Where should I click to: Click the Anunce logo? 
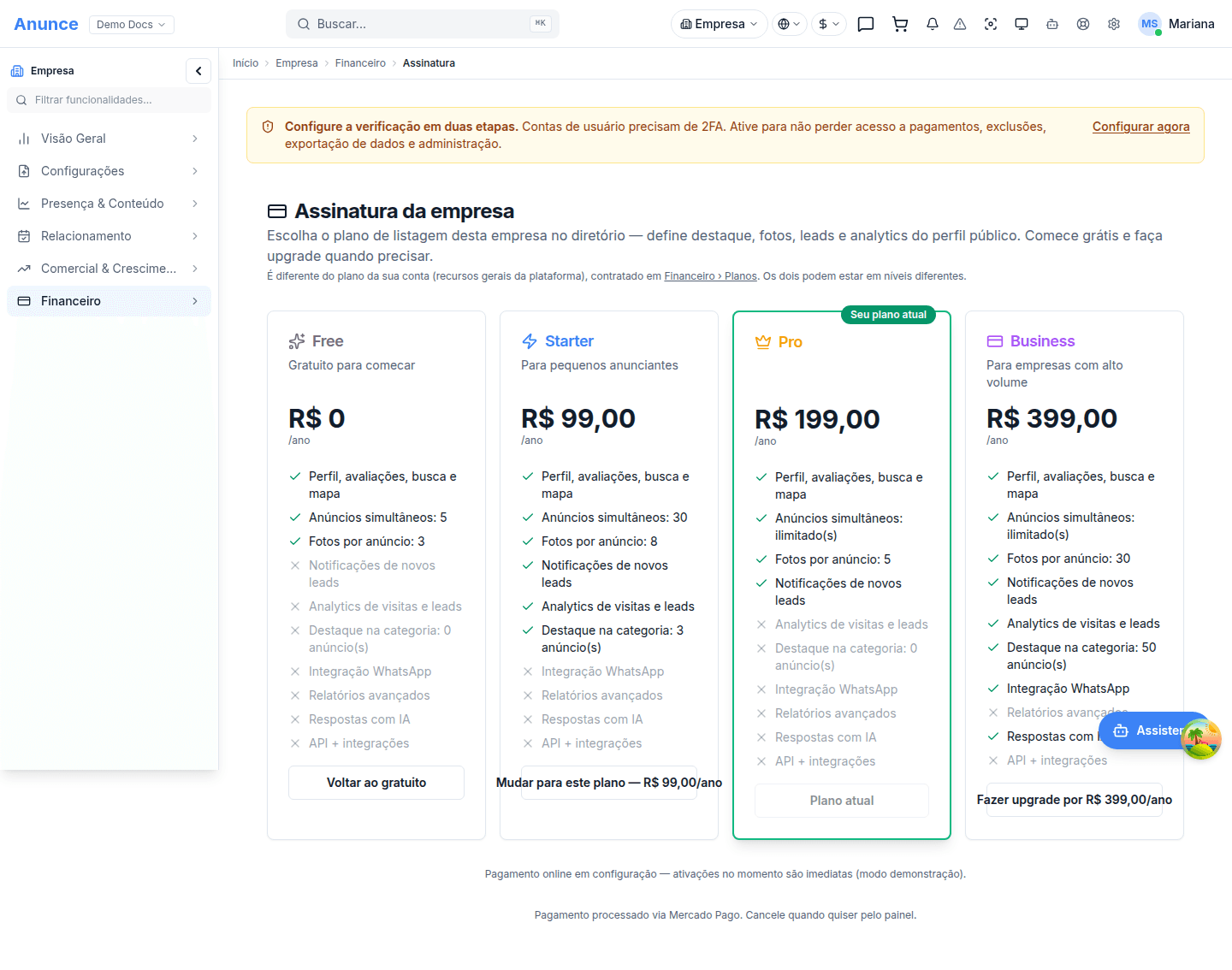click(46, 24)
